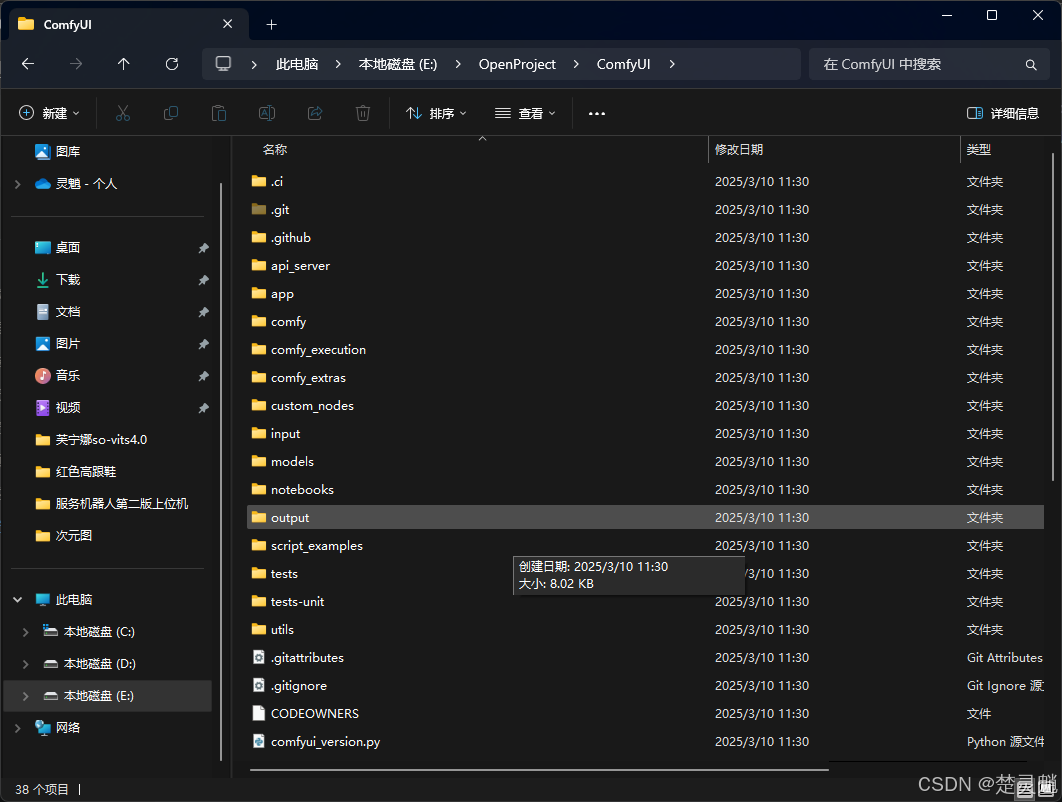Click the pin icon next to 桌面
The image size is (1062, 802).
tap(203, 248)
